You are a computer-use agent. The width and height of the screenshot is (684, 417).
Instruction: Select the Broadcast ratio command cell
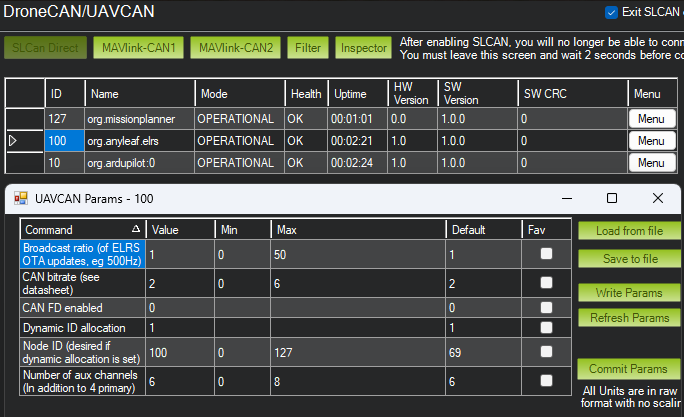[x=82, y=254]
